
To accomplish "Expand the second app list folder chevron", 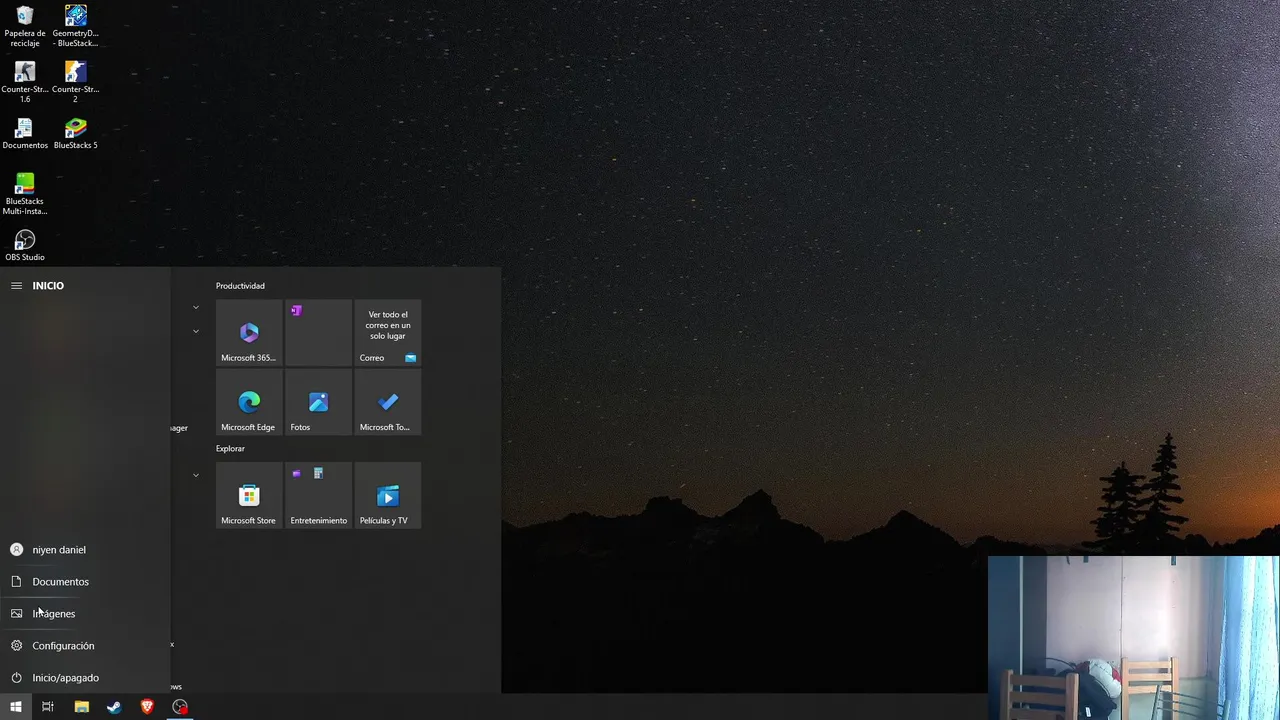I will point(196,331).
